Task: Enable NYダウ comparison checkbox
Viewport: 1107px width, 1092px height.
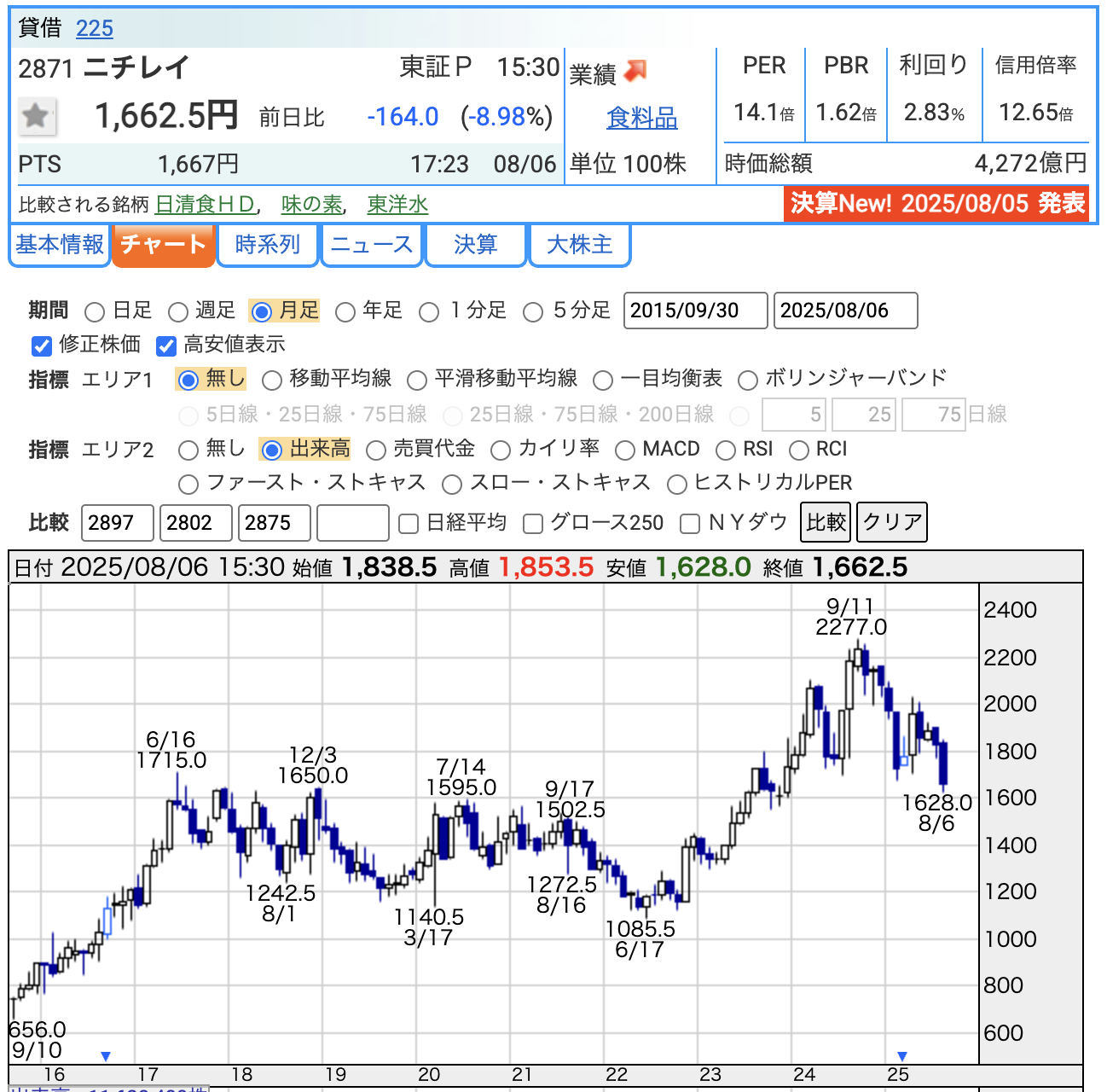Action: (x=690, y=523)
